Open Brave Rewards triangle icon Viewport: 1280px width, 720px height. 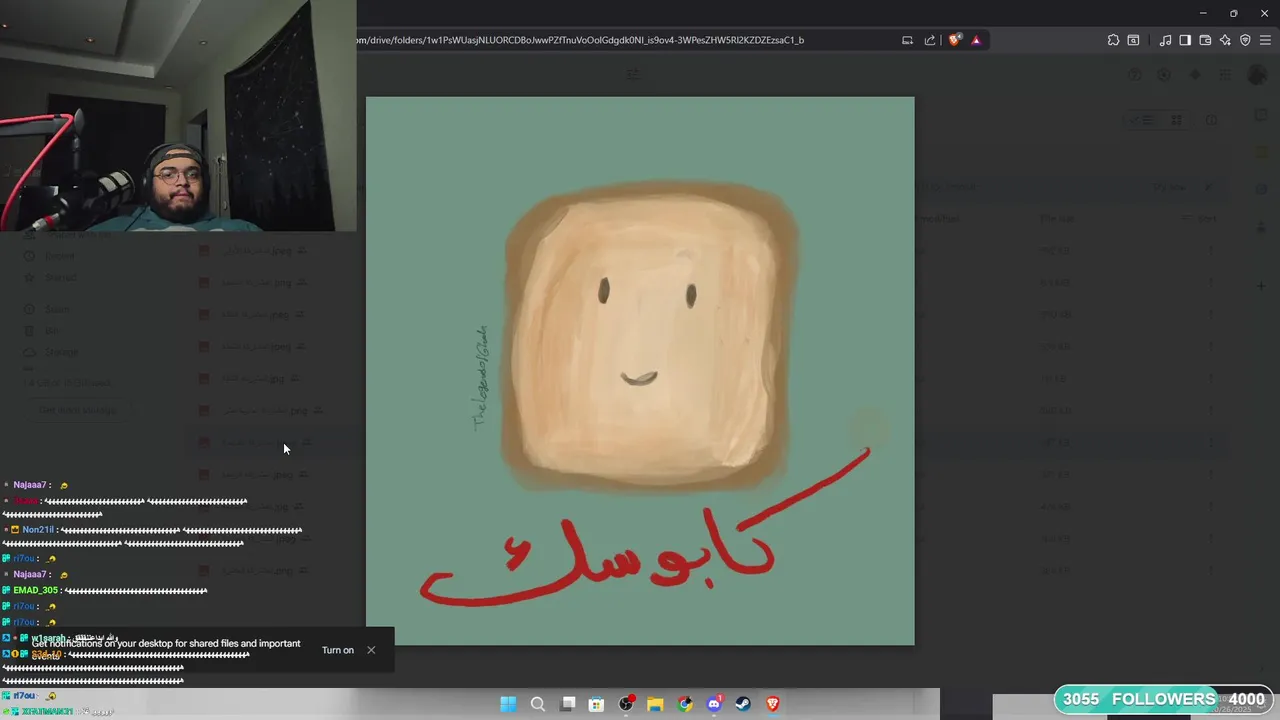pos(976,40)
